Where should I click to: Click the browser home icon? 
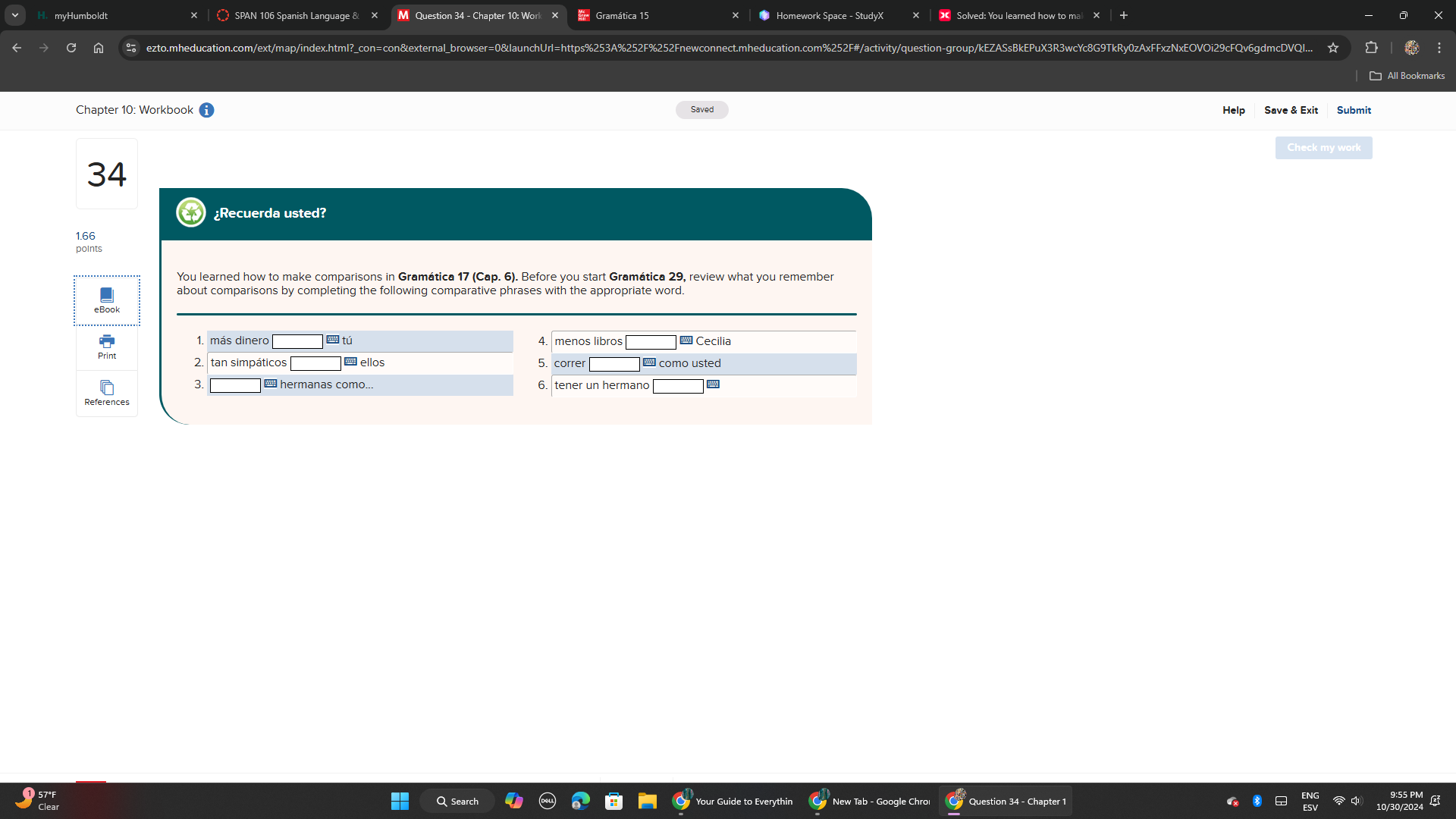tap(99, 48)
